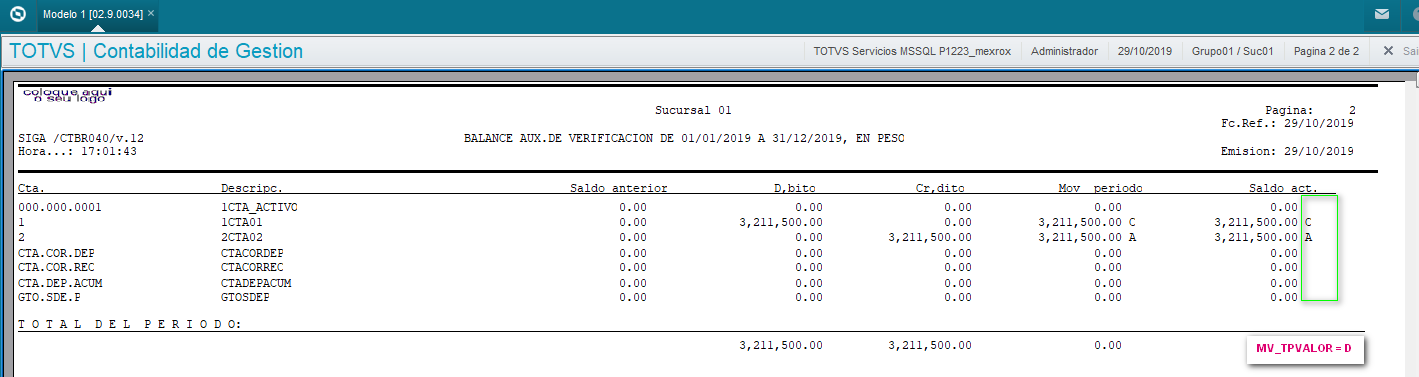Click the 2CTA02 description cell
The image size is (1419, 377).
[x=241, y=237]
